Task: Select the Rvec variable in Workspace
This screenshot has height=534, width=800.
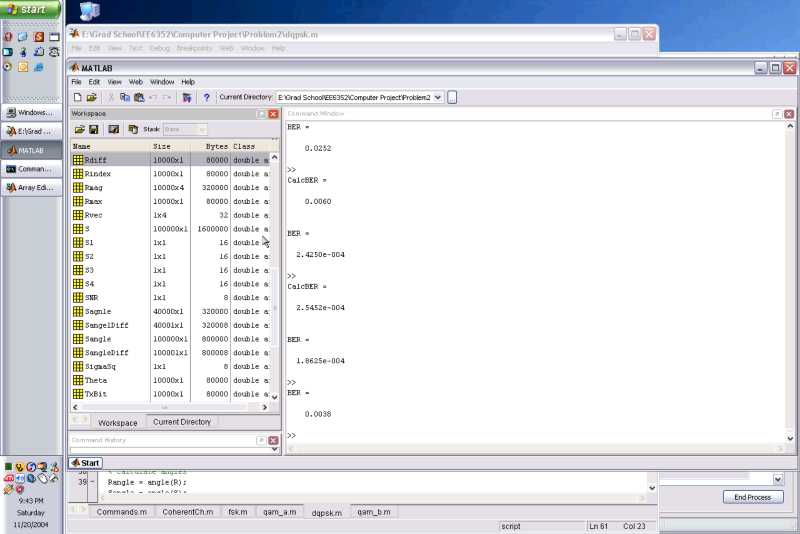Action: [170, 215]
